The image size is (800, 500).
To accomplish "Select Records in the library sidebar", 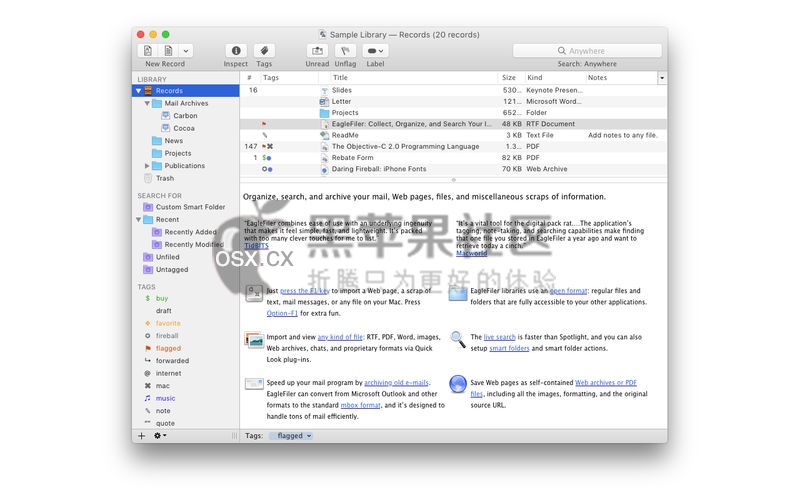I will click(186, 91).
